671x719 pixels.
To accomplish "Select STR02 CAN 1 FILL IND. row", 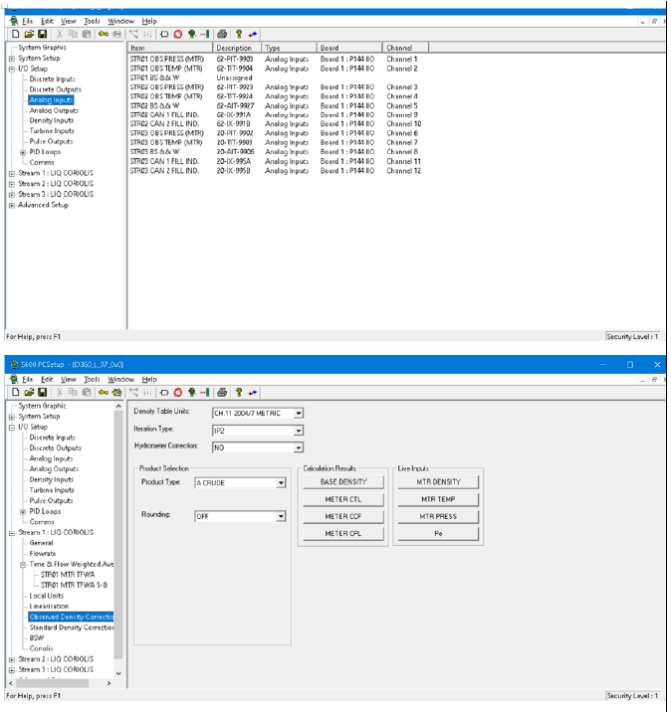I will click(275, 115).
